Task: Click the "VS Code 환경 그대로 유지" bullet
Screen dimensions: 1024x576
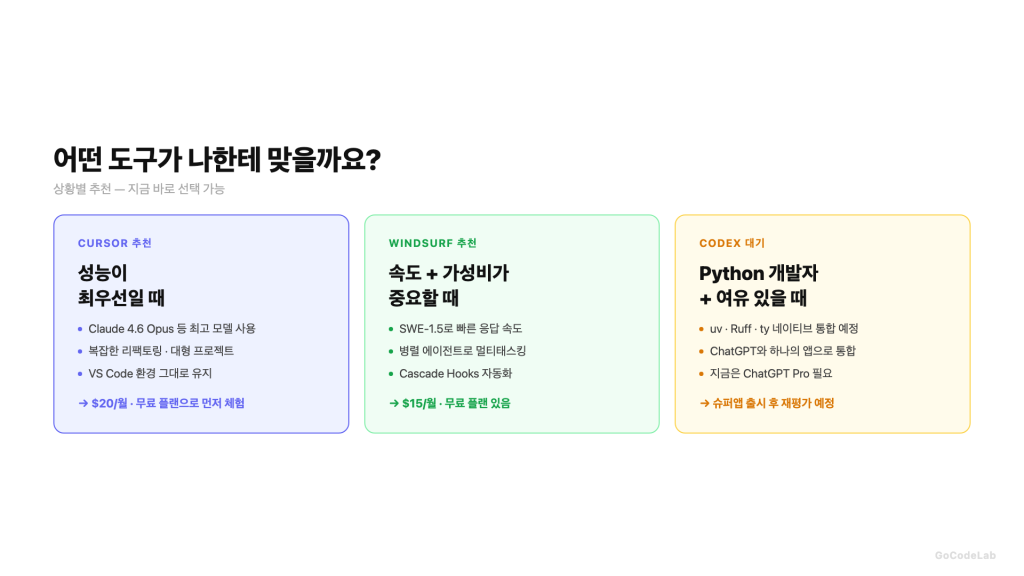Action: (150, 373)
